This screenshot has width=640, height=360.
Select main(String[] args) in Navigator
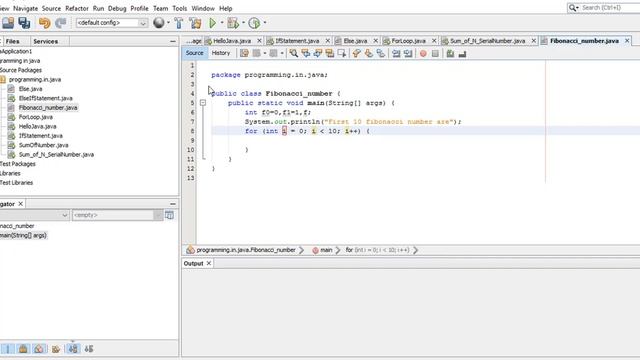[24, 235]
